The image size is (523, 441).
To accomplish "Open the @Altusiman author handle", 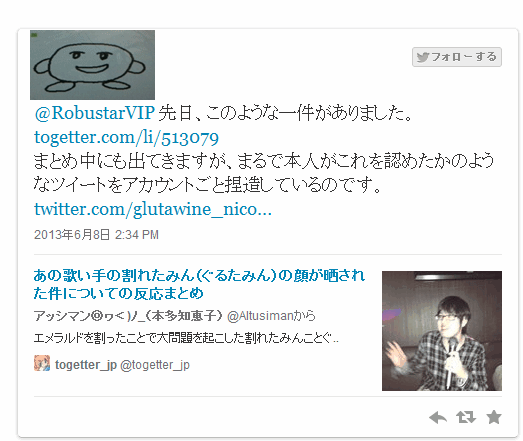I will (260, 316).
